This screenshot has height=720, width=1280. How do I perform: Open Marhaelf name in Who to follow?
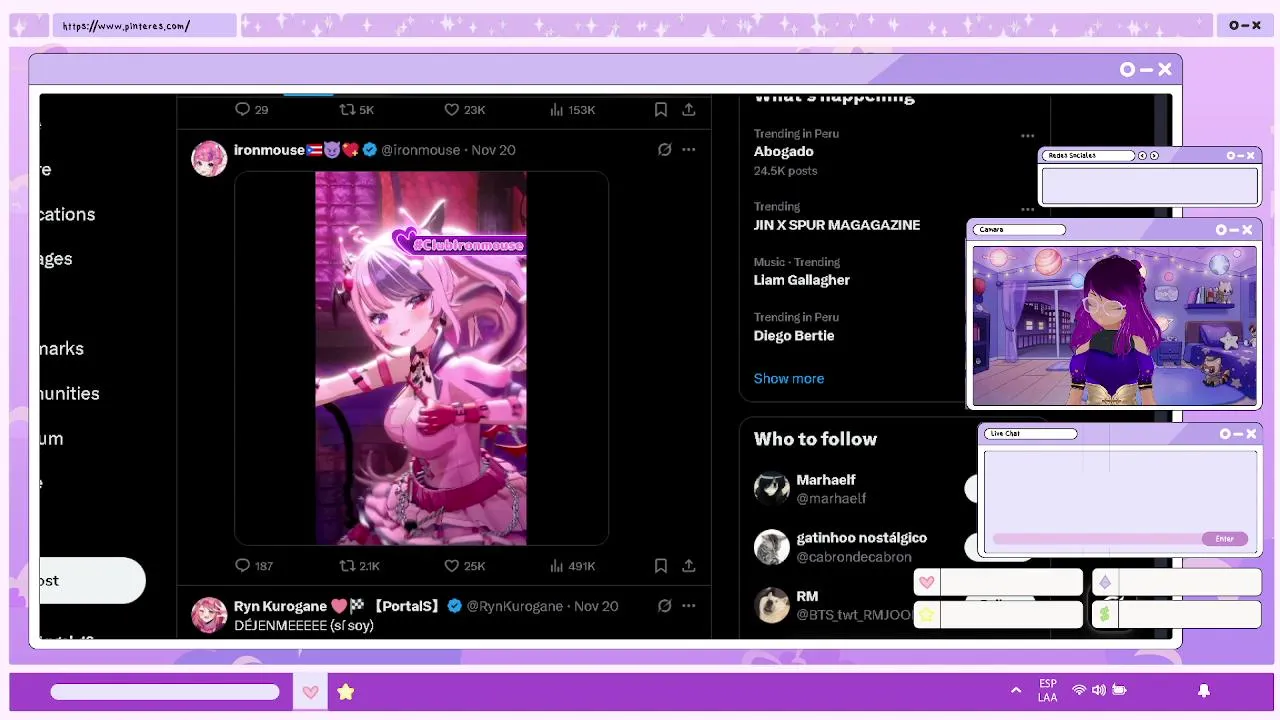pyautogui.click(x=825, y=479)
